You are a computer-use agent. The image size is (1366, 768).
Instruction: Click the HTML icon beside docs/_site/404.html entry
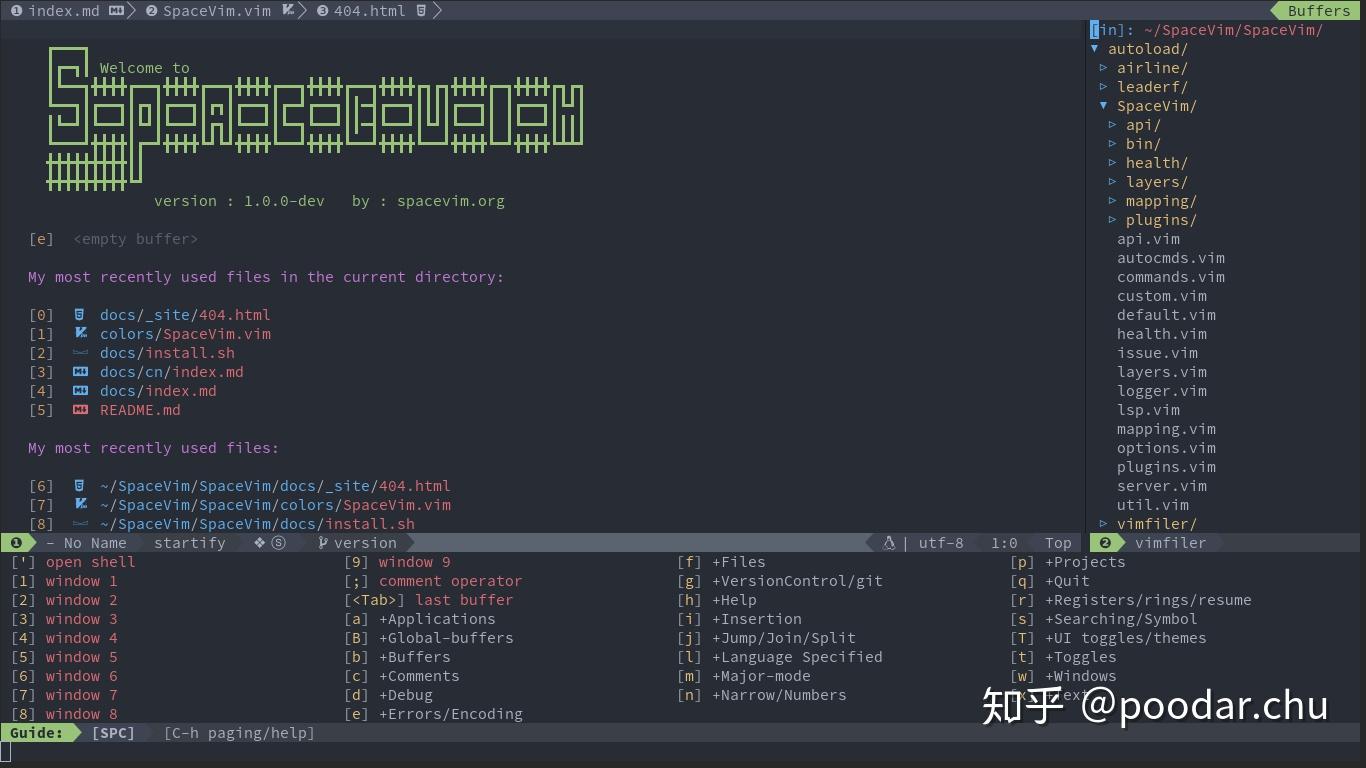click(80, 314)
